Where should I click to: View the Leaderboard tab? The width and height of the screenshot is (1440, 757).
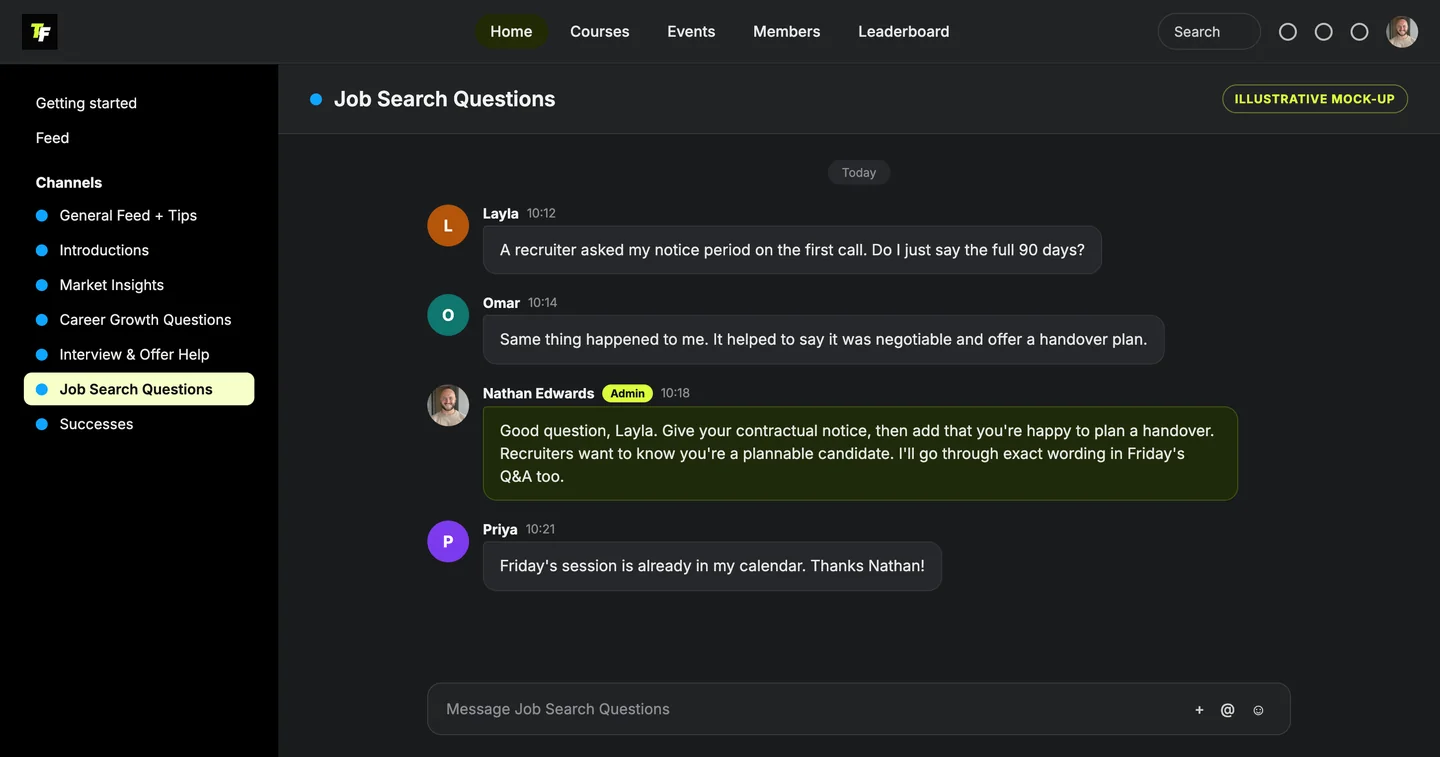tap(904, 32)
